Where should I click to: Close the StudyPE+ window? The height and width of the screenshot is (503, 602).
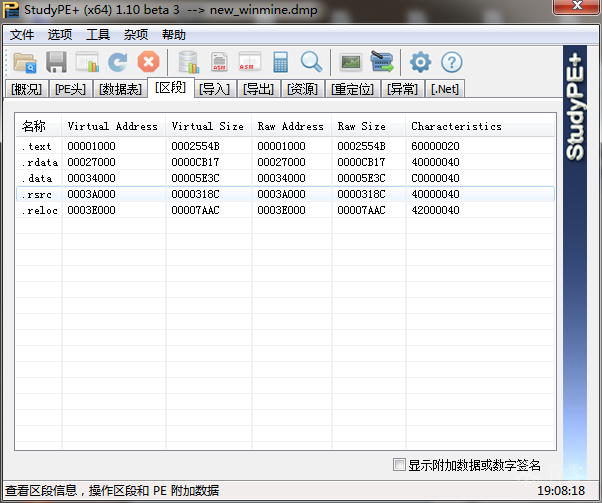[x=577, y=5]
